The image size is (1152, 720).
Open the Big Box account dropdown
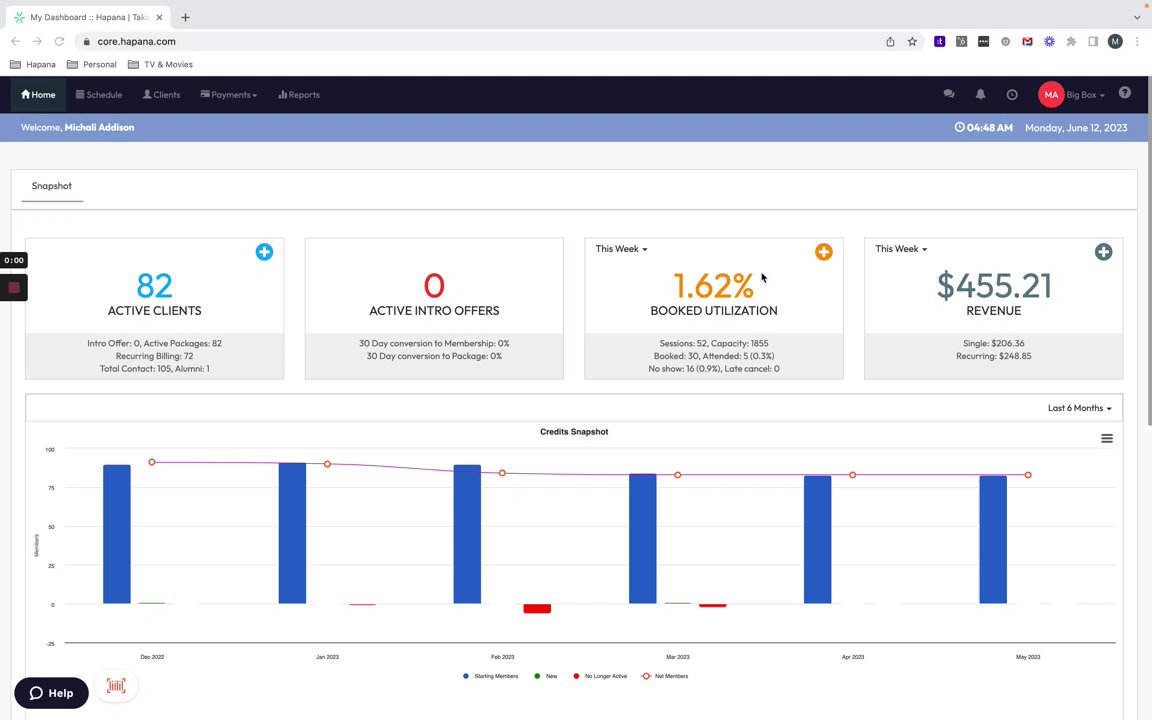click(x=1085, y=95)
